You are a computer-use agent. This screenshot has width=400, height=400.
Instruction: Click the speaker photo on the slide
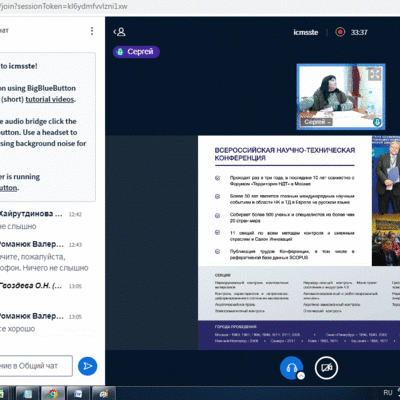tap(386, 175)
